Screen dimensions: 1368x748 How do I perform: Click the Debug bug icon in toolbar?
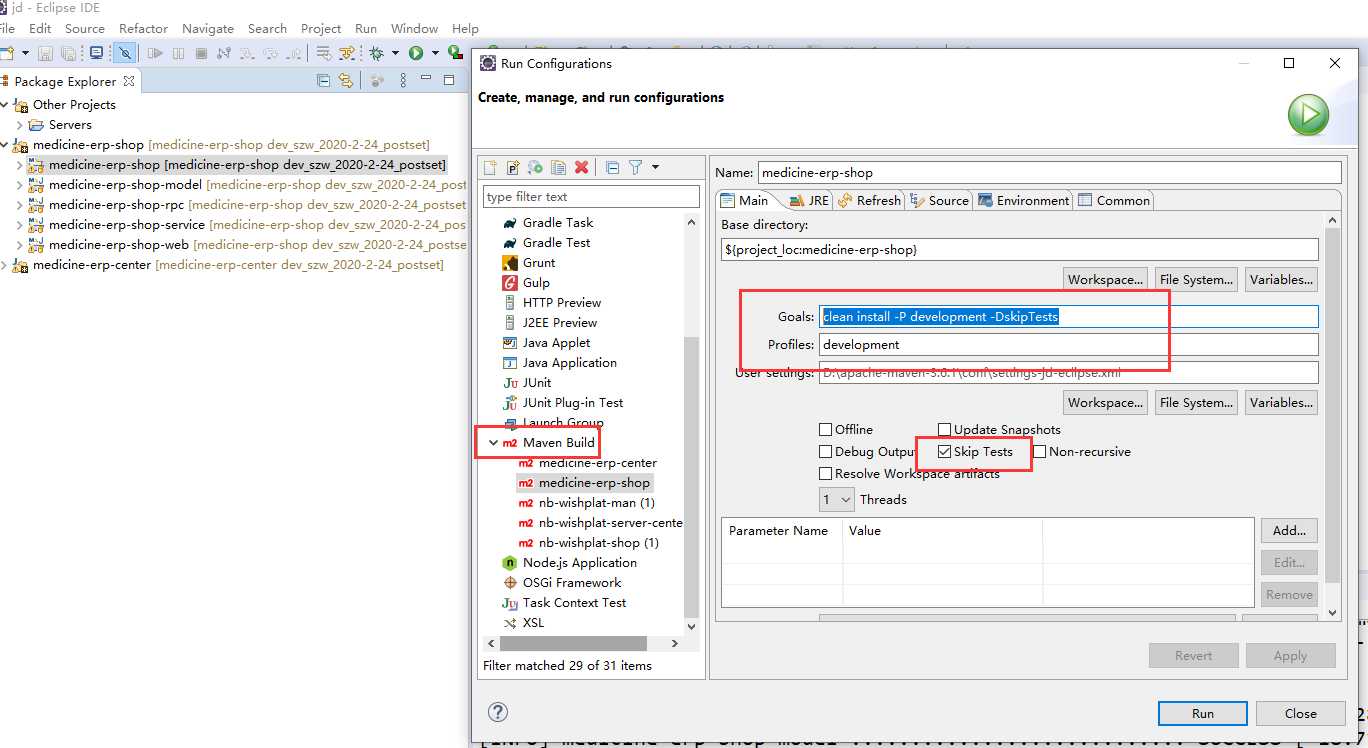(x=377, y=53)
